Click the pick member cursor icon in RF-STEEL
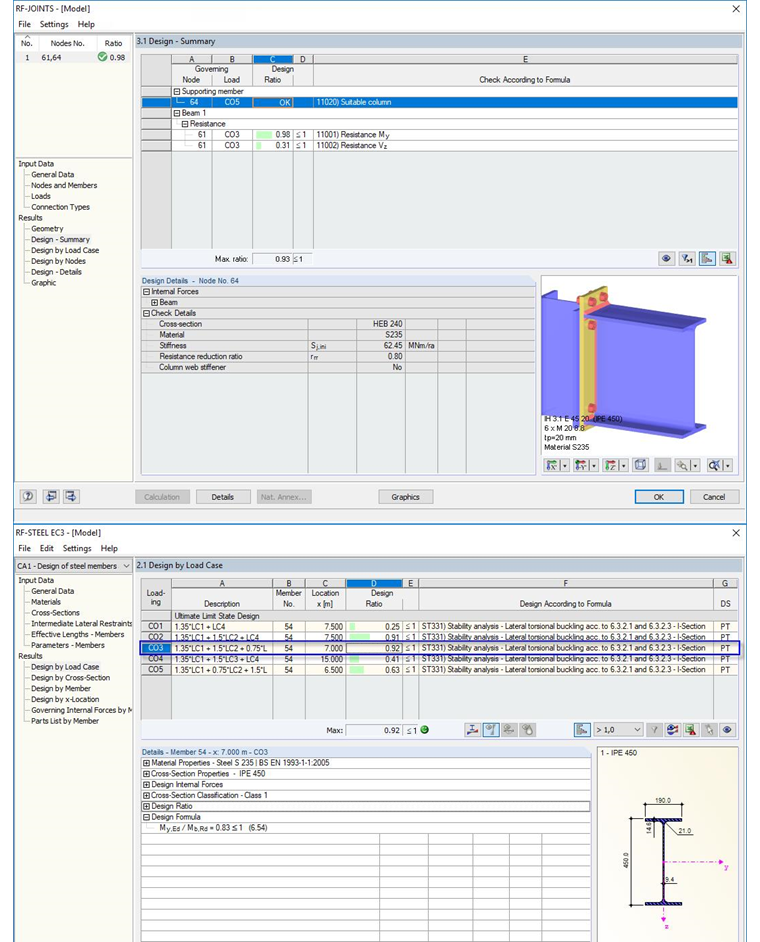760x942 pixels. (x=710, y=730)
